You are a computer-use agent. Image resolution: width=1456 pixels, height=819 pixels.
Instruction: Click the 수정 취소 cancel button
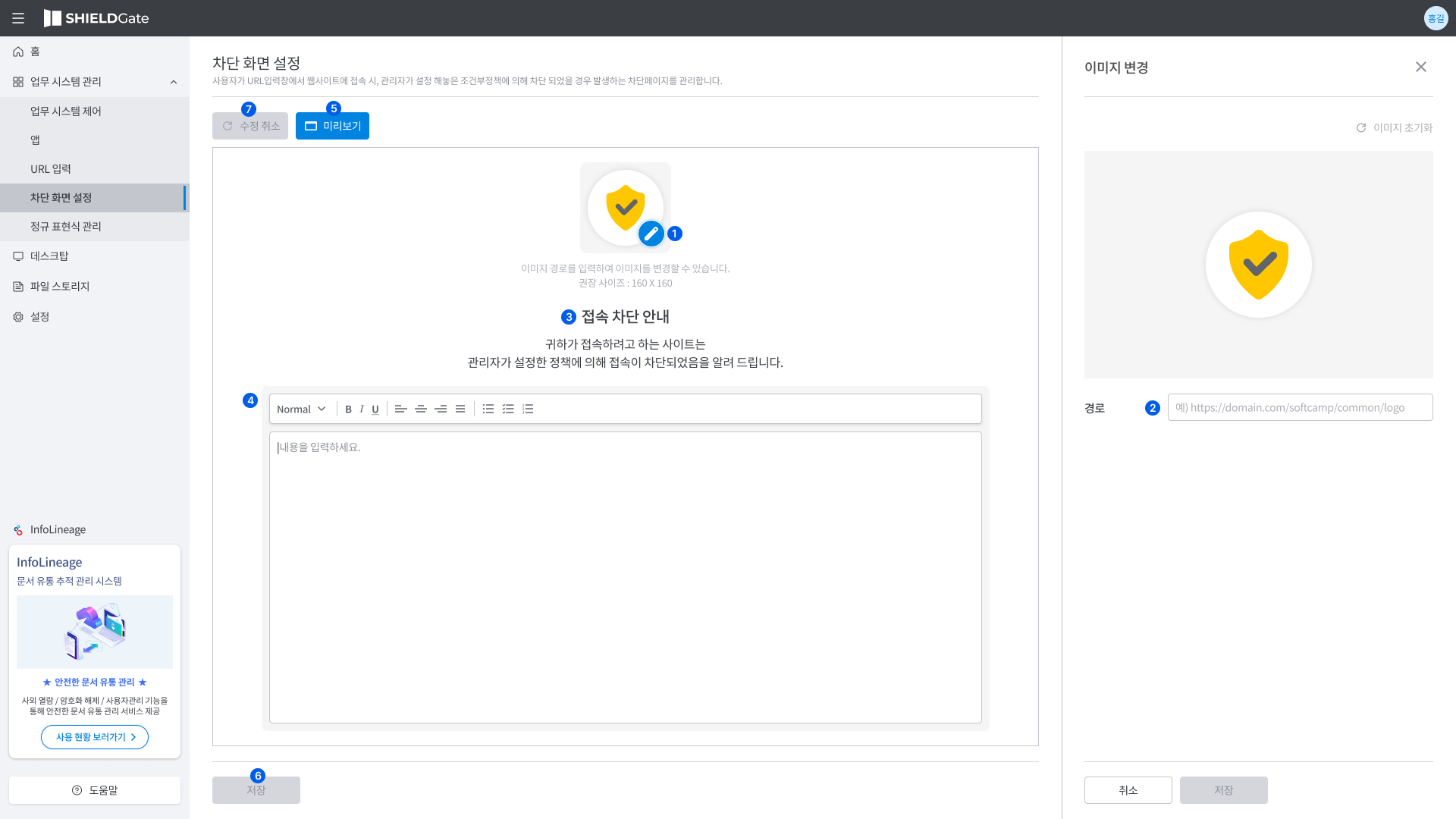pos(250,125)
